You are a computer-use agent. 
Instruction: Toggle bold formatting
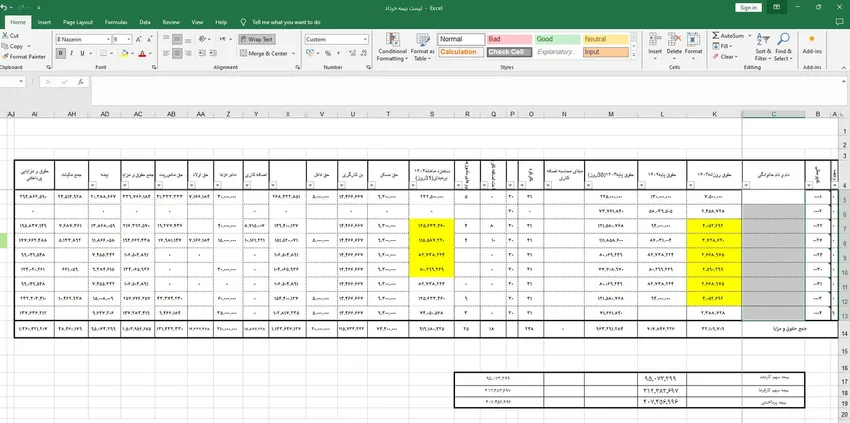[x=60, y=53]
